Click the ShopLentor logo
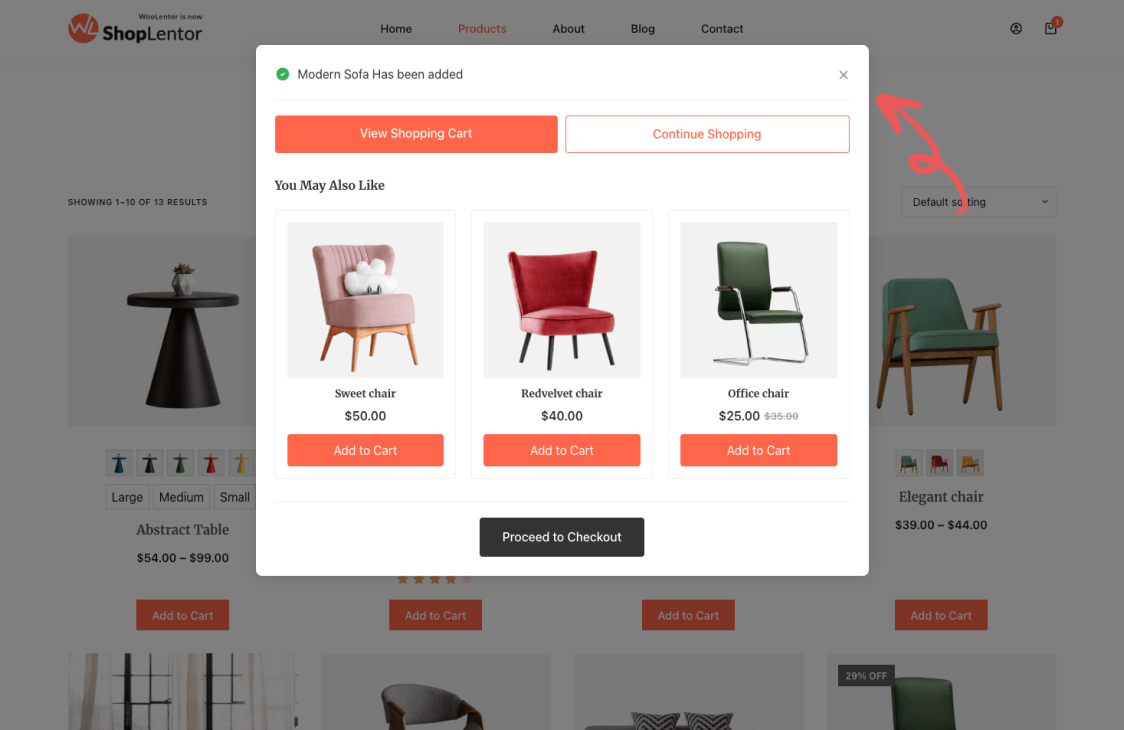 [x=135, y=28]
